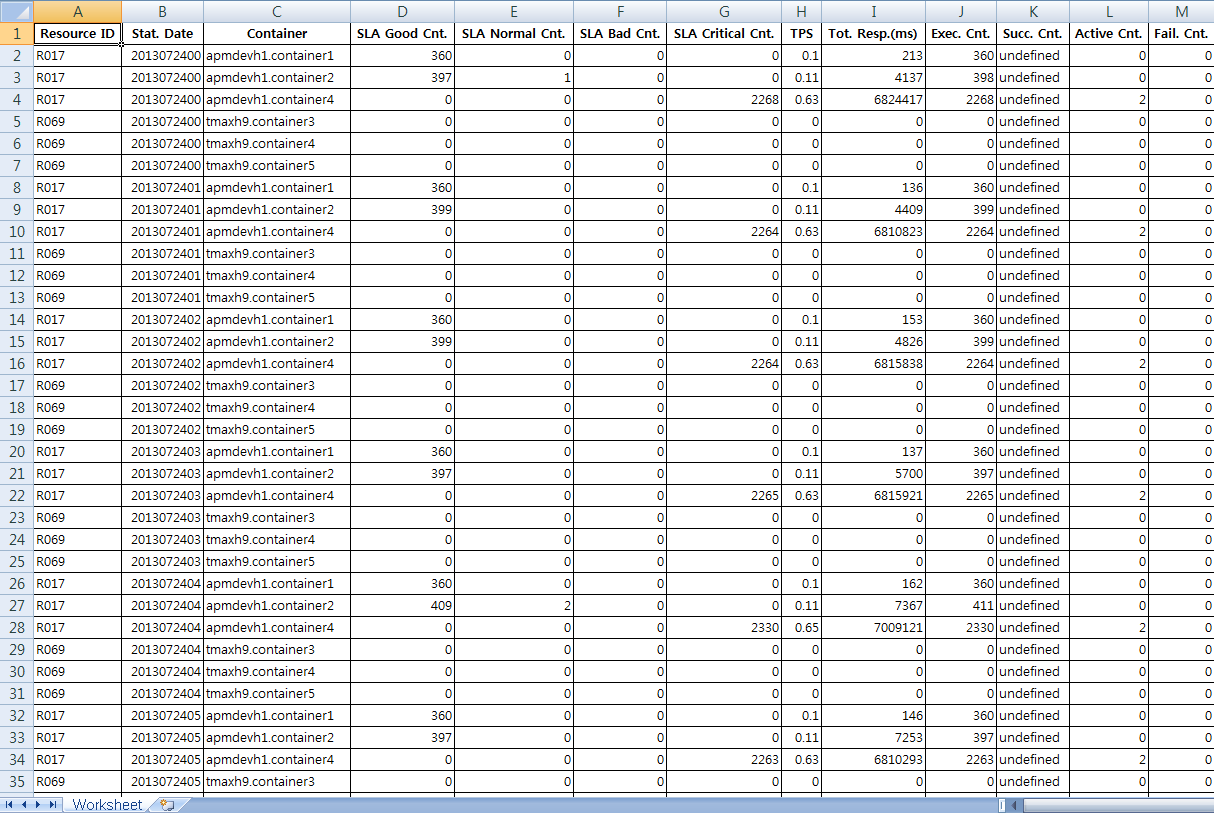This screenshot has height=813, width=1214.
Task: Select the 'Container' header cell
Action: click(x=277, y=33)
